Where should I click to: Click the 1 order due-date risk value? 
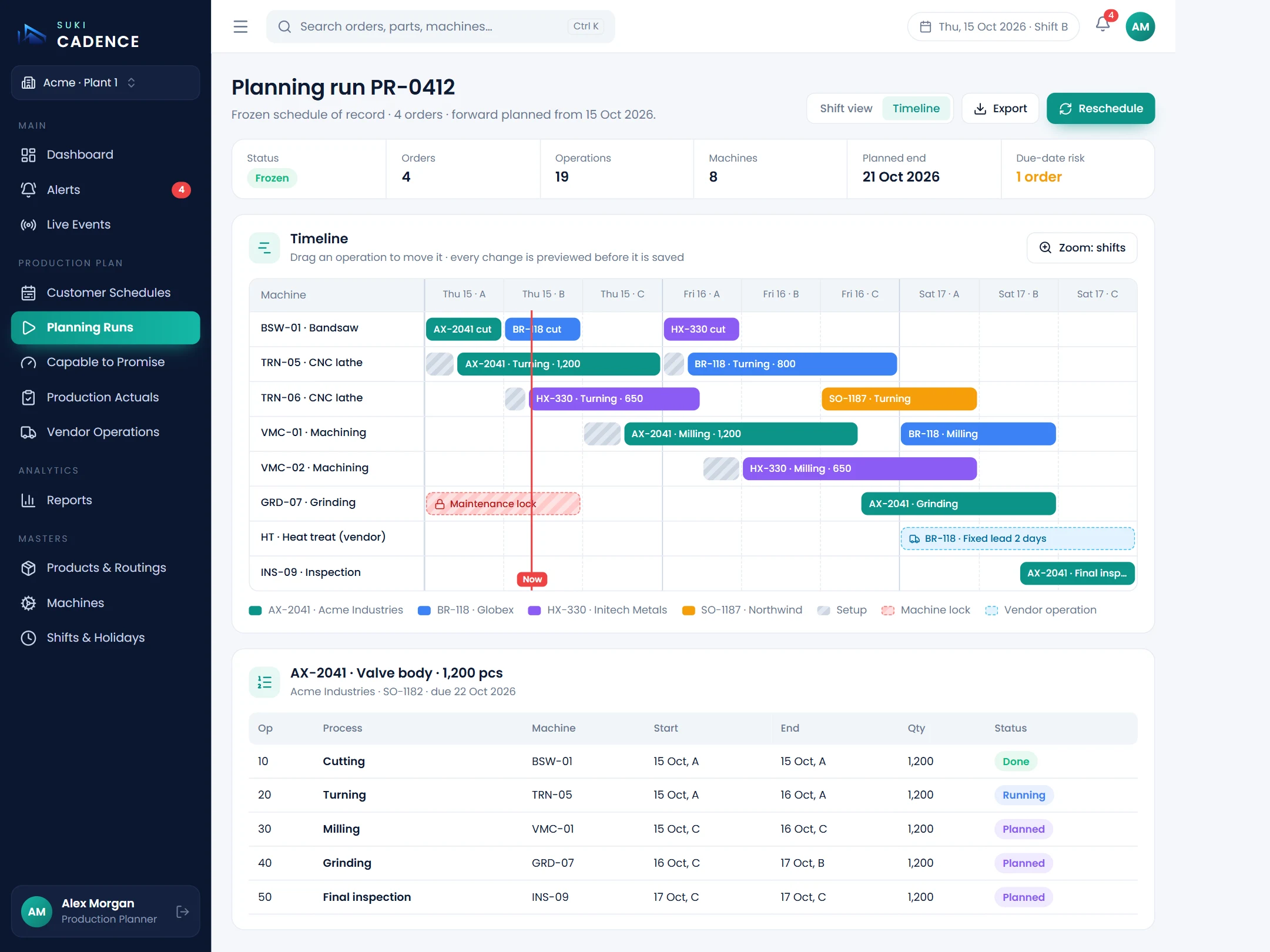click(x=1038, y=177)
